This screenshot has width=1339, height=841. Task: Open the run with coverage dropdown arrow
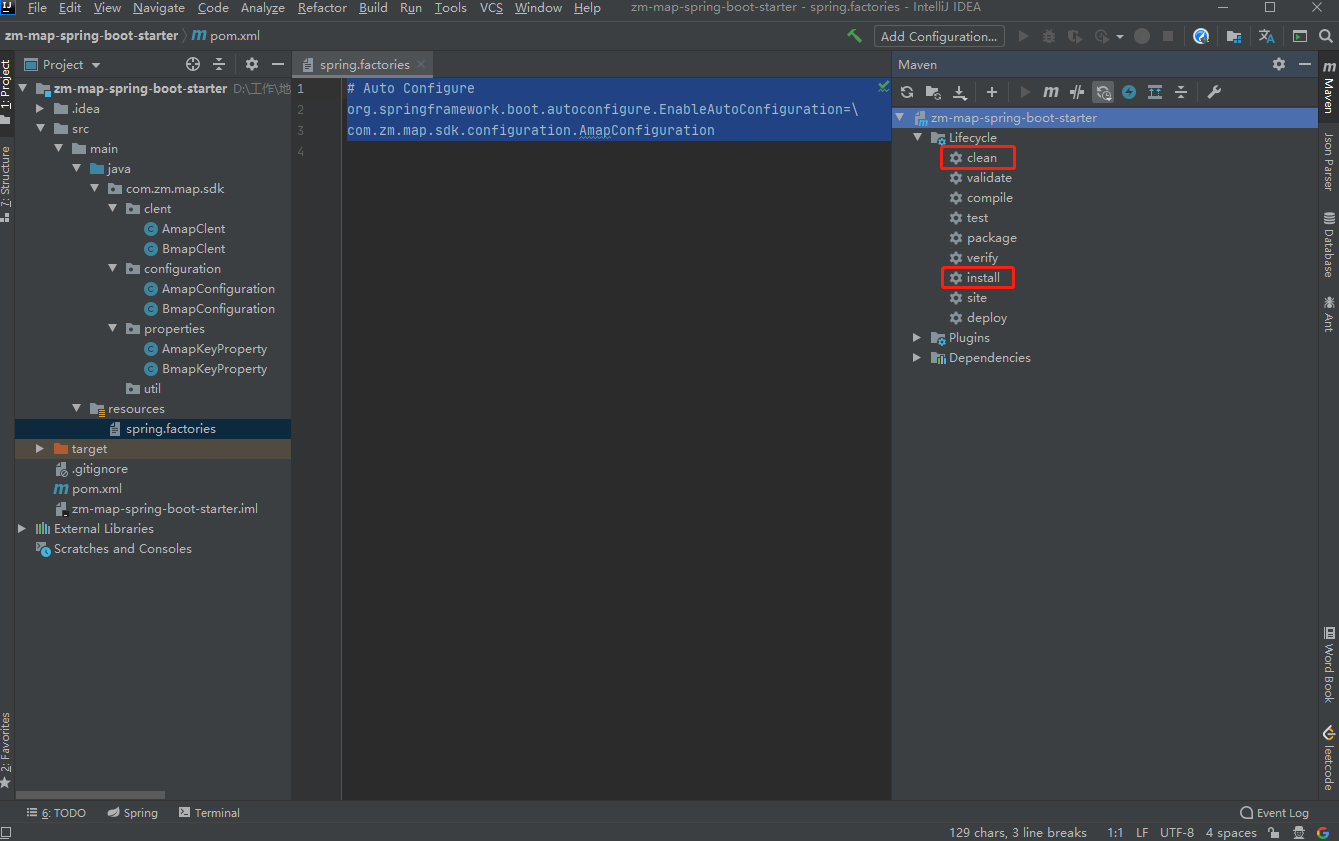pos(1120,37)
